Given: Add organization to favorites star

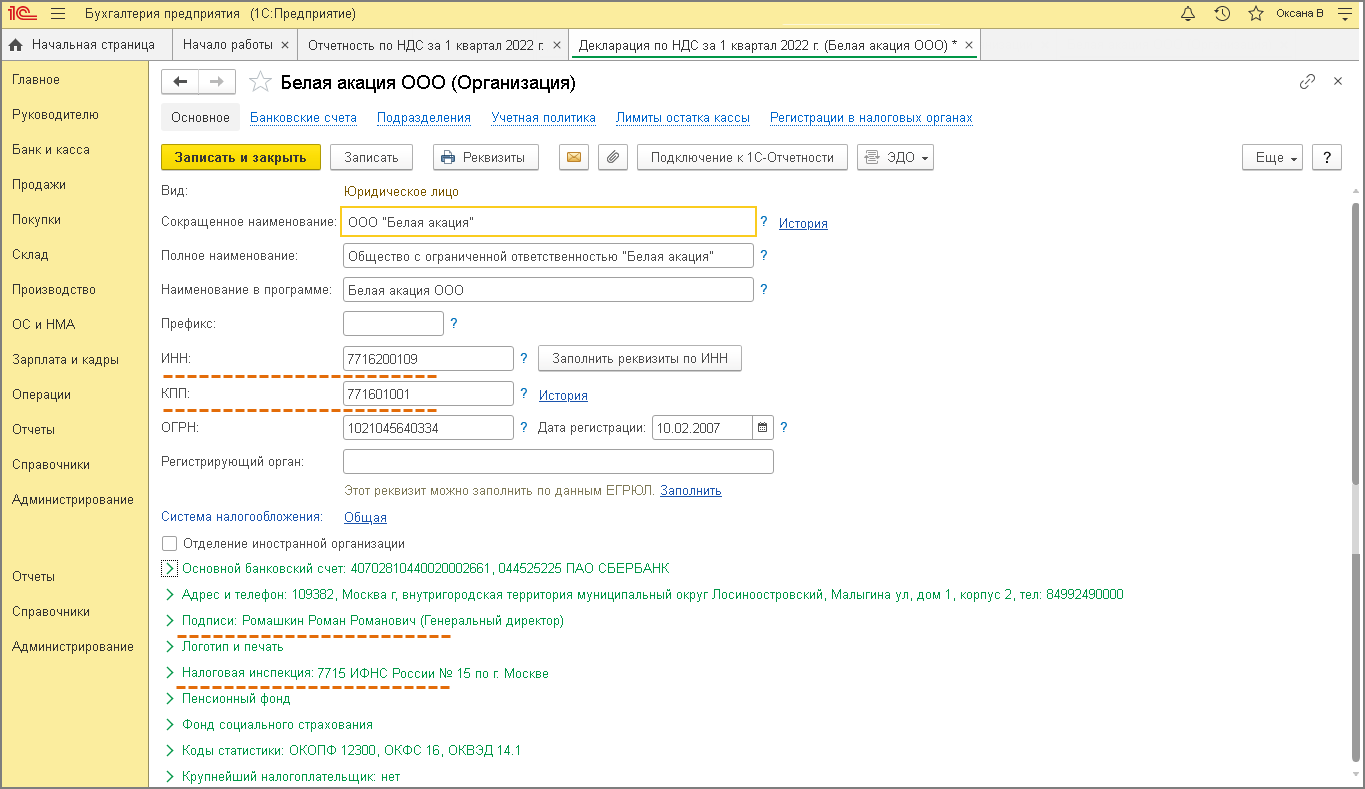Looking at the screenshot, I should [260, 82].
